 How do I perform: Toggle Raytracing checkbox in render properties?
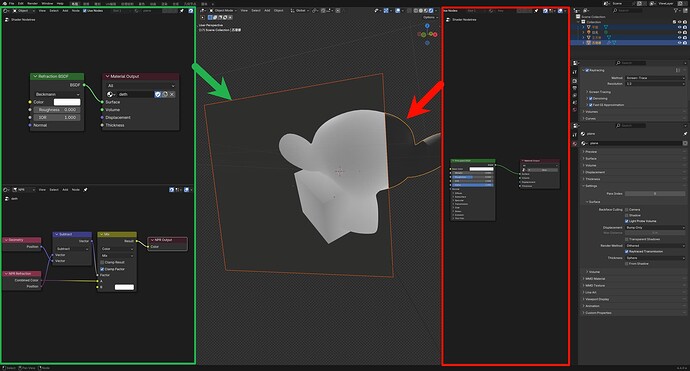tap(587, 70)
